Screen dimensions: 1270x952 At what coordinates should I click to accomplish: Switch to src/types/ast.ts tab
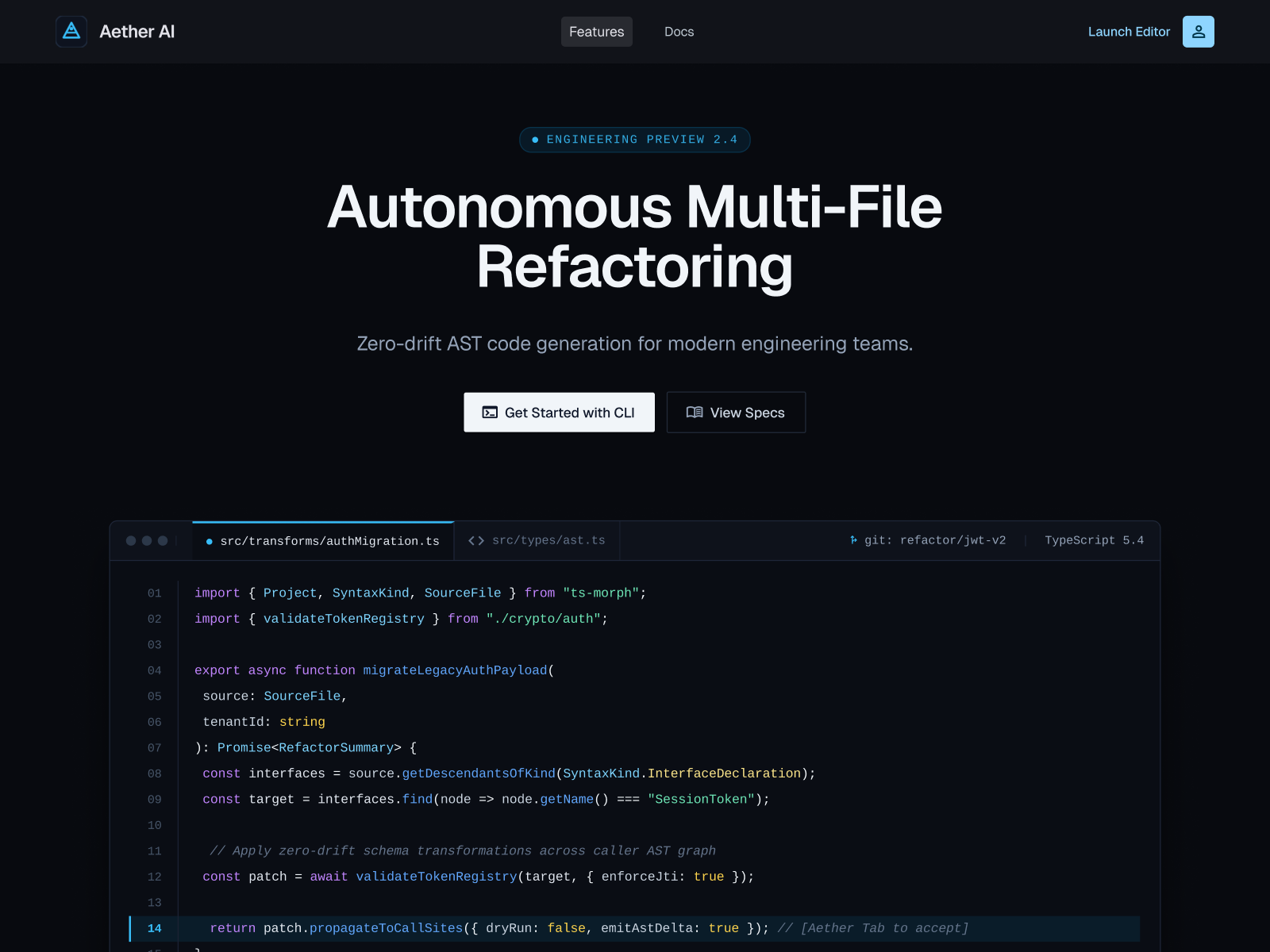[537, 541]
